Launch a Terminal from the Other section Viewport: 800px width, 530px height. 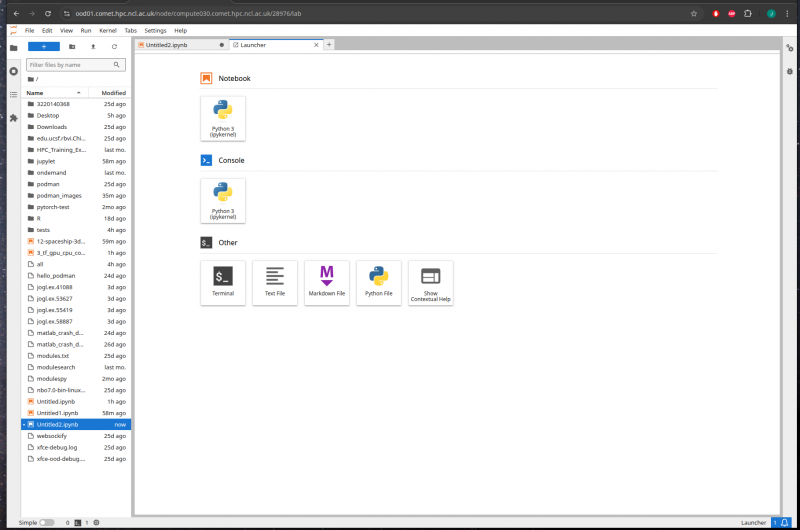[223, 283]
